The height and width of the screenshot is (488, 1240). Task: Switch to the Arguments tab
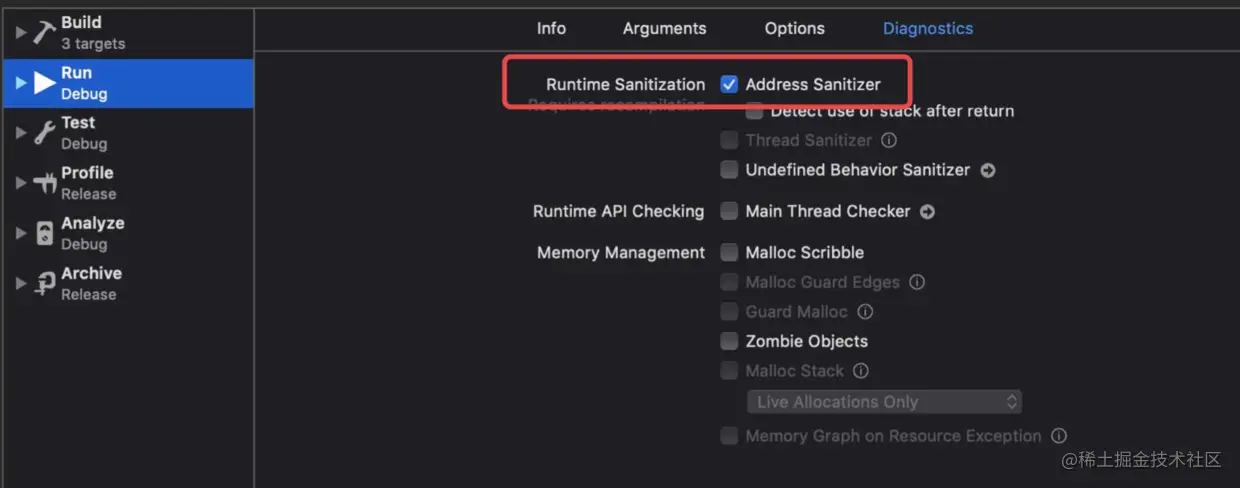(x=664, y=28)
